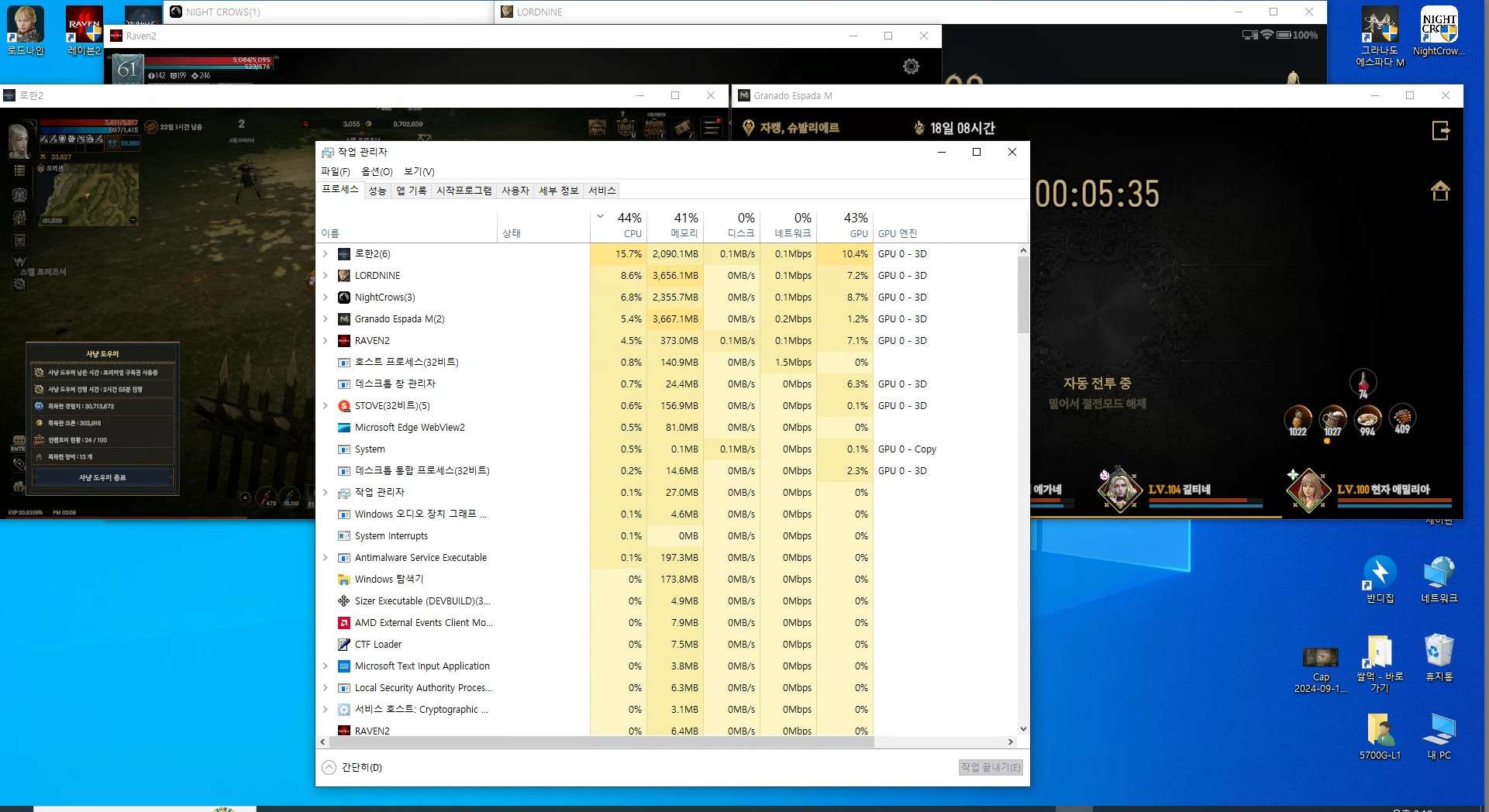Click the LV.104 길티네 character portrait

pos(1120,489)
